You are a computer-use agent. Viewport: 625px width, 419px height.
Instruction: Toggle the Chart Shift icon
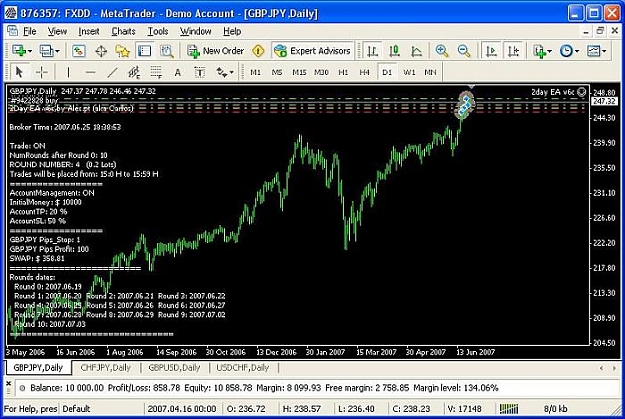513,51
